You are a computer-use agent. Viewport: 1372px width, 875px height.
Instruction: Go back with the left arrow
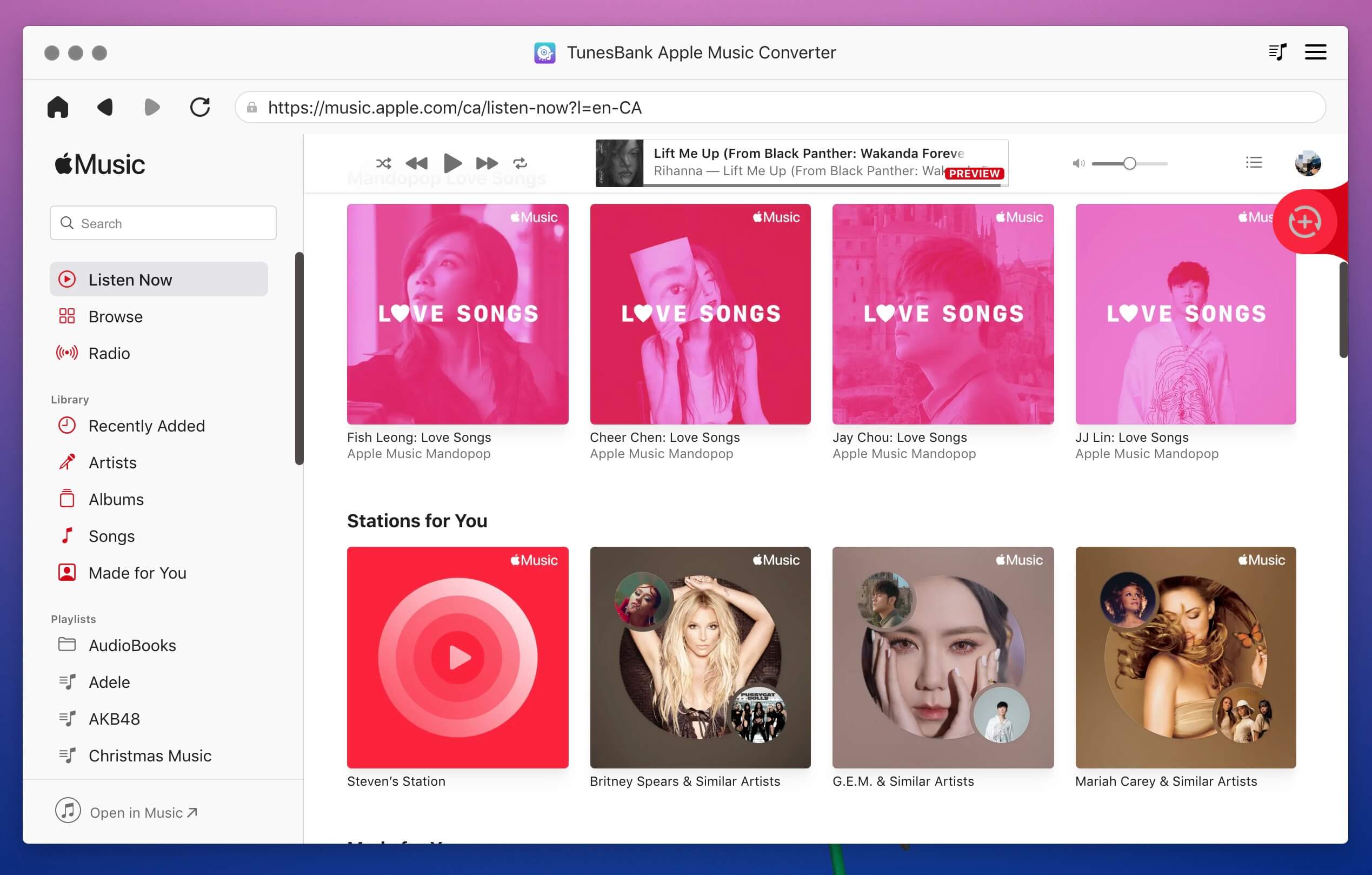point(105,107)
